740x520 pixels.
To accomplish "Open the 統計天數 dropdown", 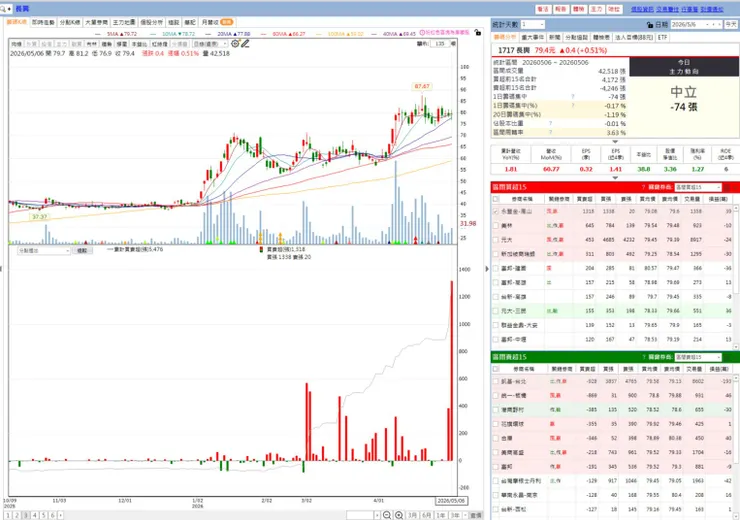I will (x=532, y=25).
